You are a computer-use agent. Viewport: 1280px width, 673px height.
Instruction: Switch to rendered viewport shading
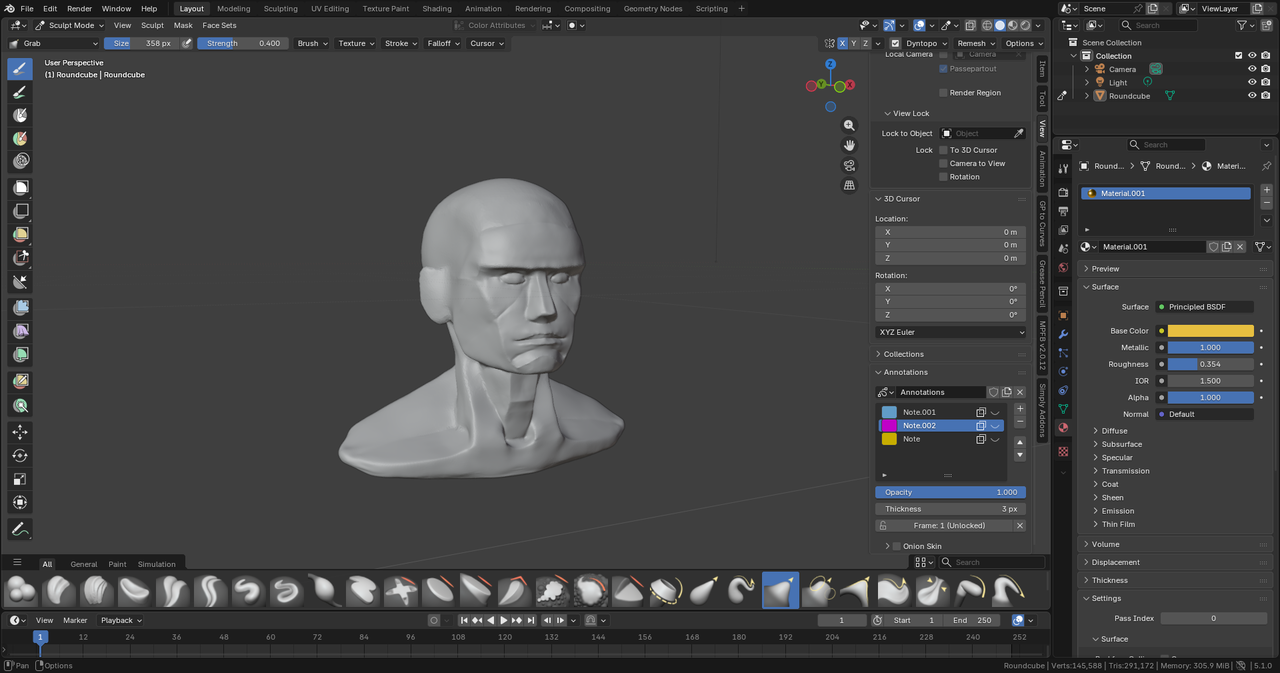pyautogui.click(x=1024, y=25)
